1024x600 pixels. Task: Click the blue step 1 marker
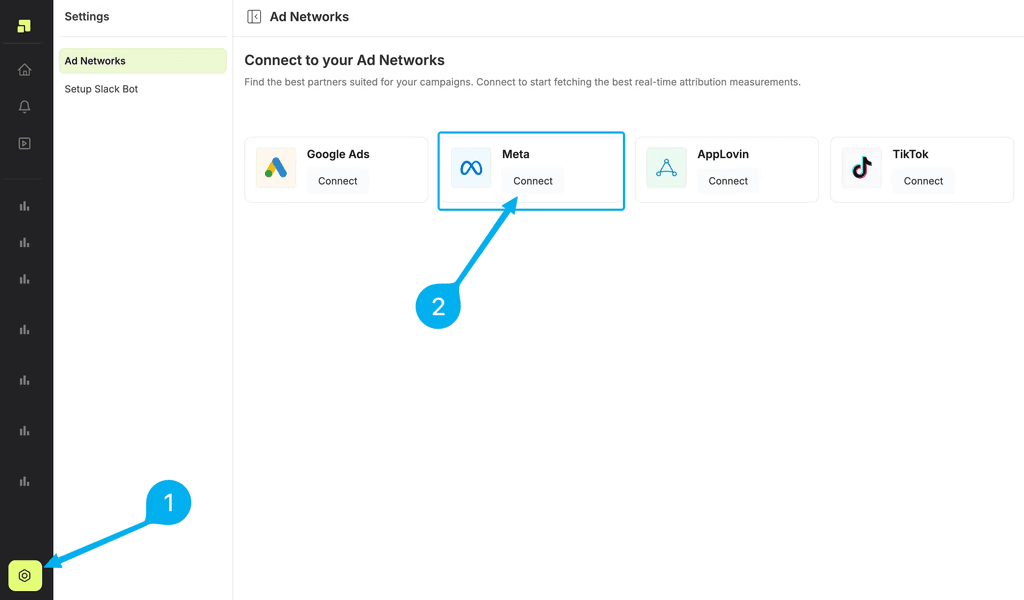click(168, 502)
